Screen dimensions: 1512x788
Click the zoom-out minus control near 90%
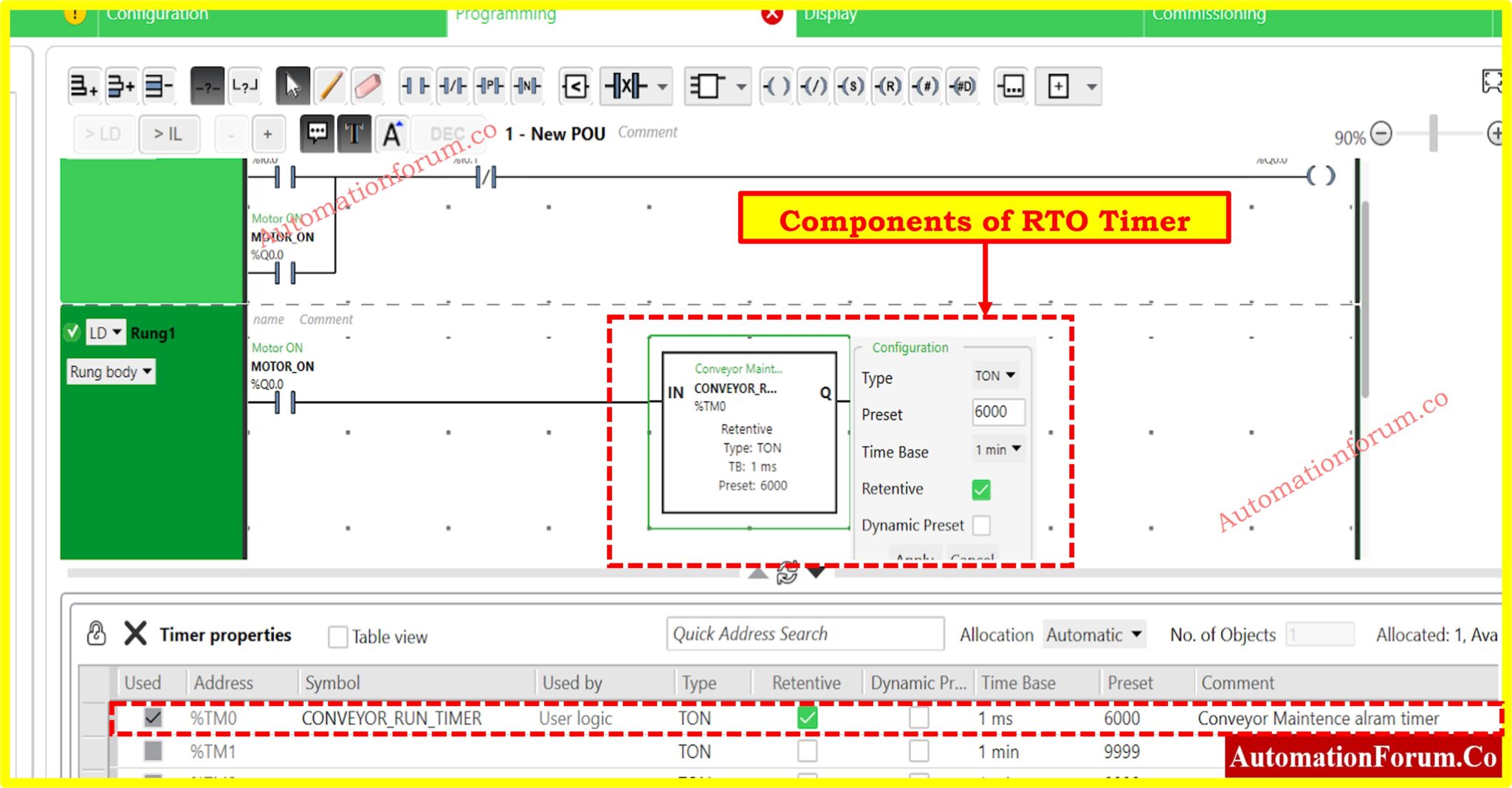coord(1379,134)
